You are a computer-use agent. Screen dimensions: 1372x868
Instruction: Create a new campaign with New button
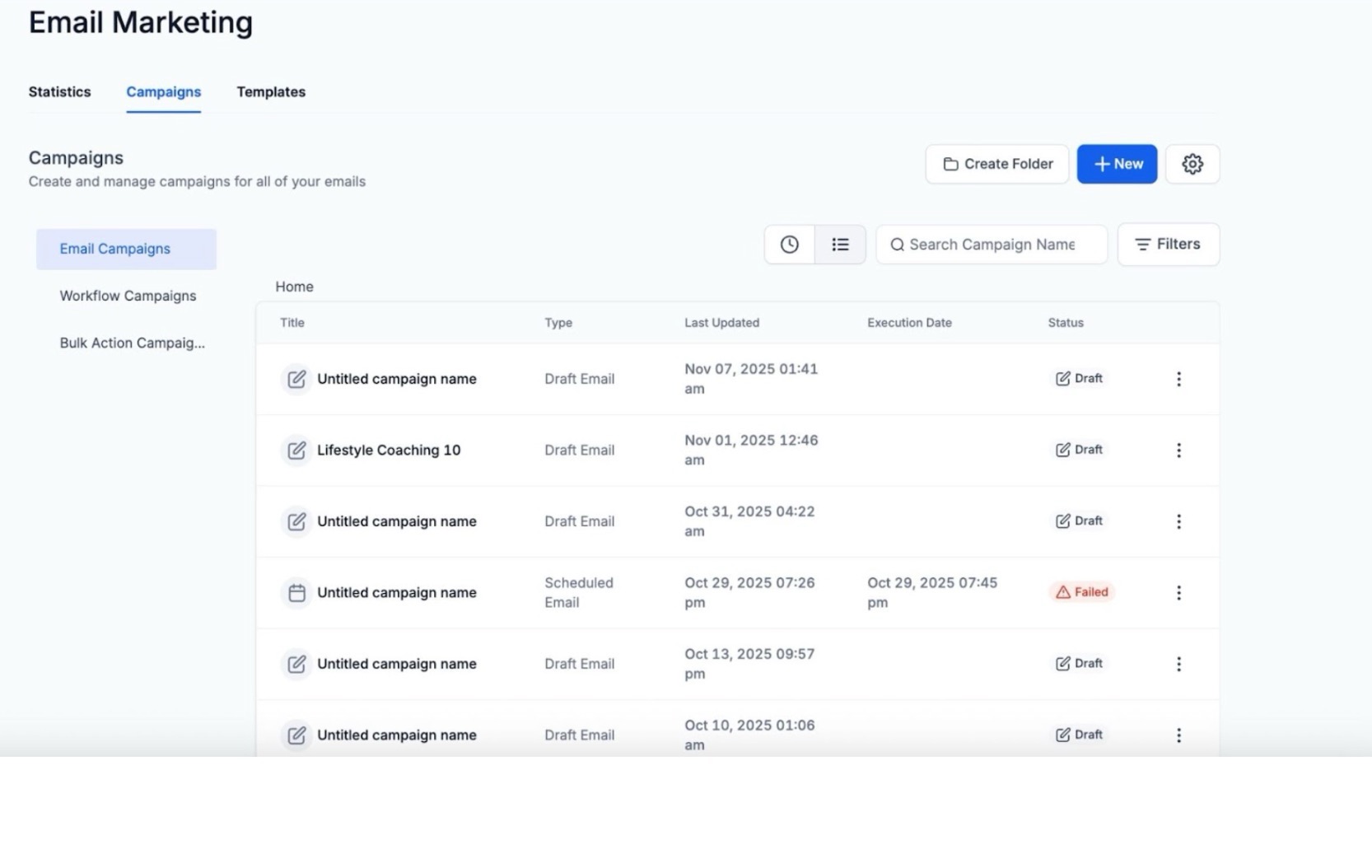pos(1117,164)
